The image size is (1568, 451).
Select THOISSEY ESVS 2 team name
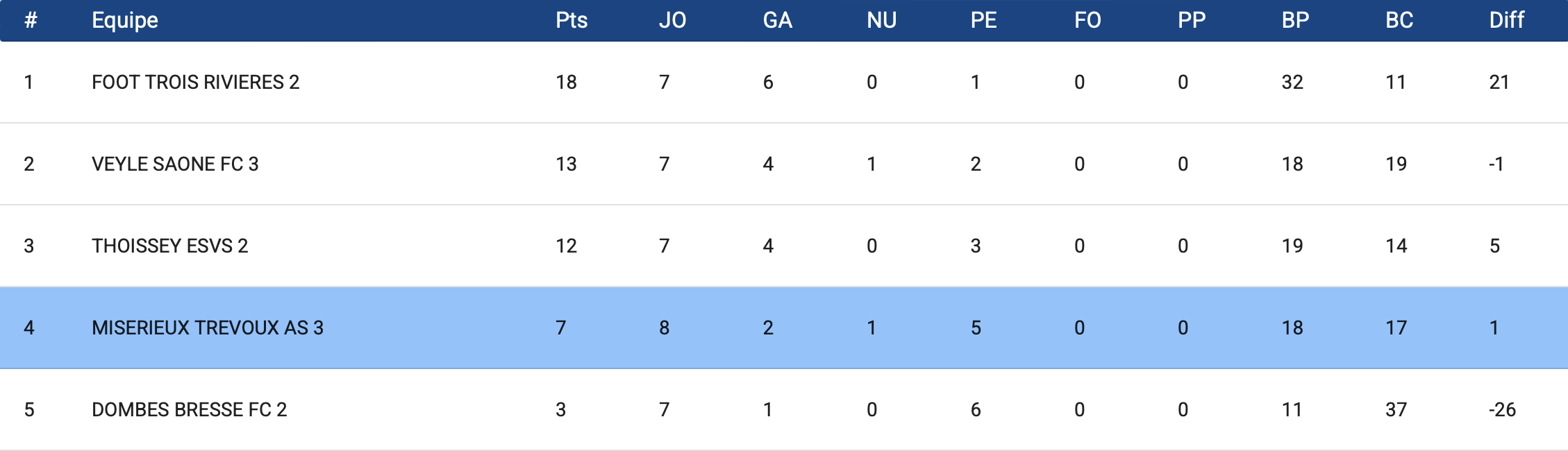[x=169, y=246]
